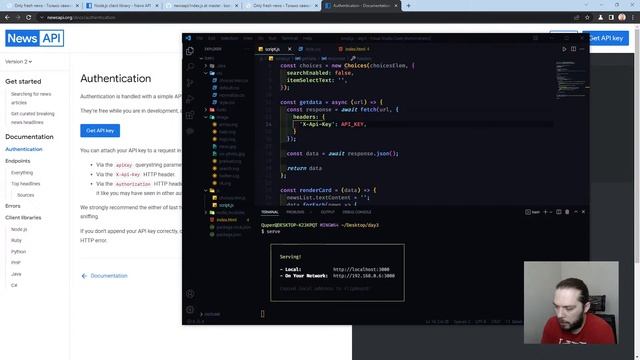640x360 pixels.
Task: Click the News API logo
Action: click(x=35, y=38)
